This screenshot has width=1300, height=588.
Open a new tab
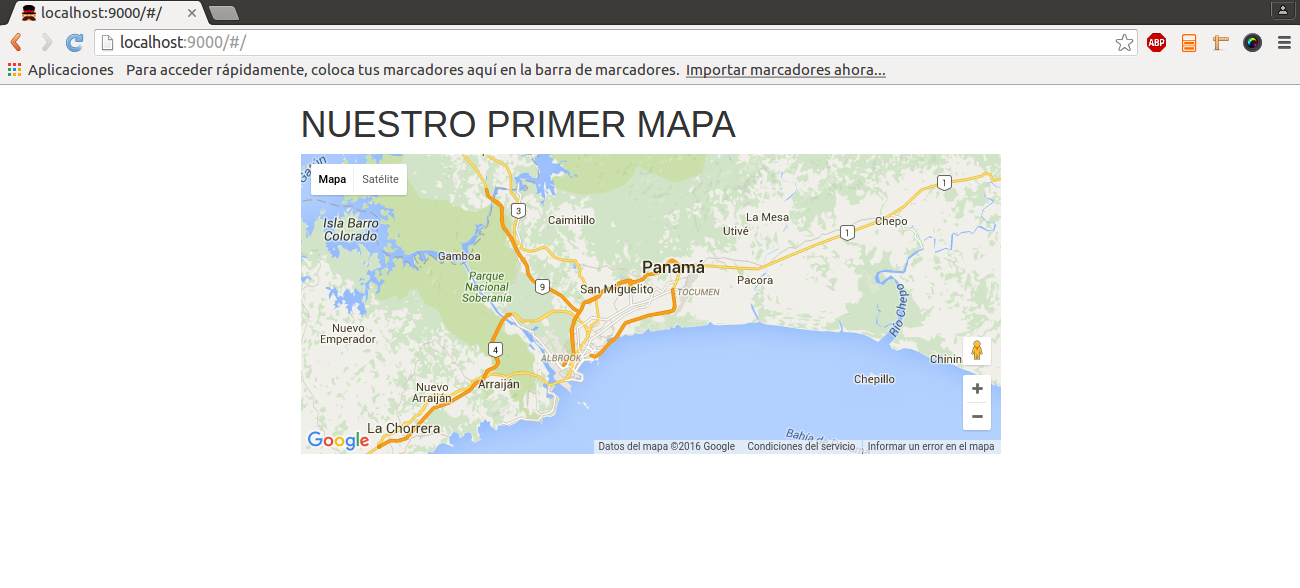tap(224, 13)
